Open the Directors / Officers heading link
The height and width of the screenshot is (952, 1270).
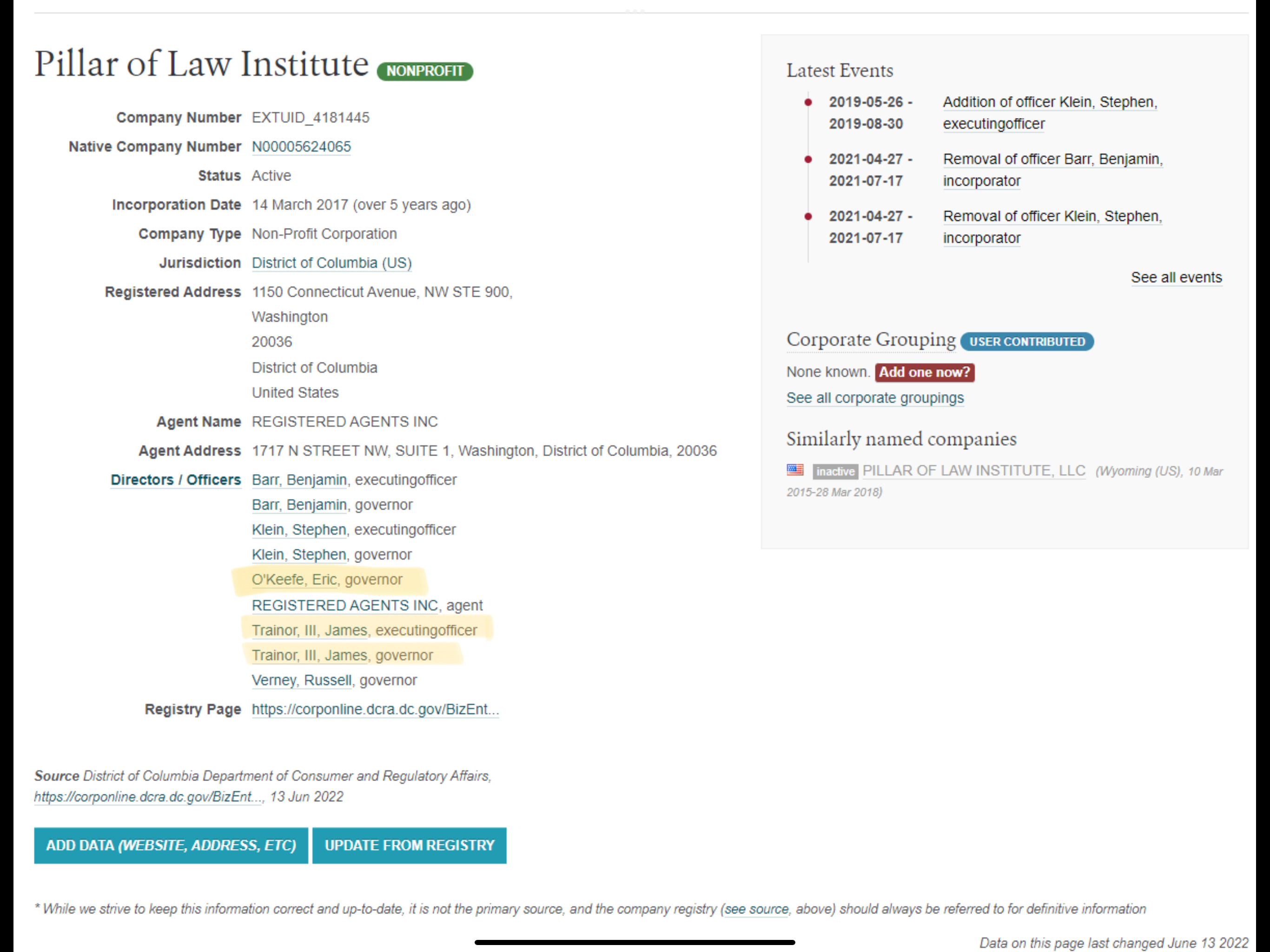click(x=176, y=479)
